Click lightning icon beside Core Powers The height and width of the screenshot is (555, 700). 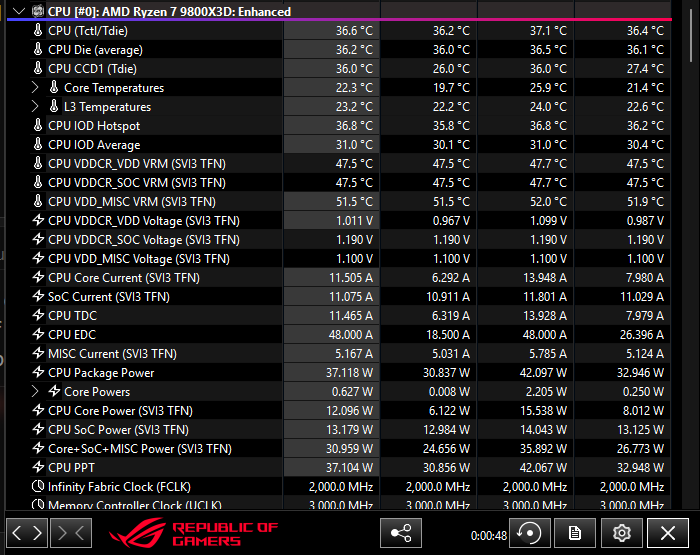[54, 391]
